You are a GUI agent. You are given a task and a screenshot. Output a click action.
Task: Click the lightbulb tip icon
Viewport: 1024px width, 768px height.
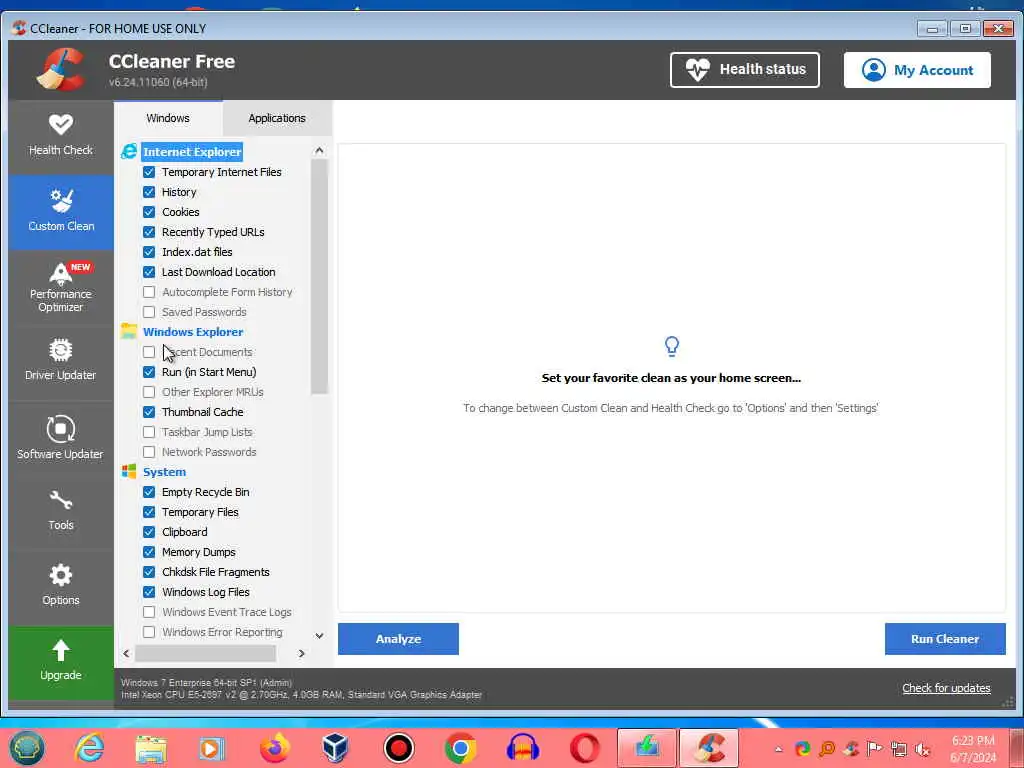click(671, 346)
